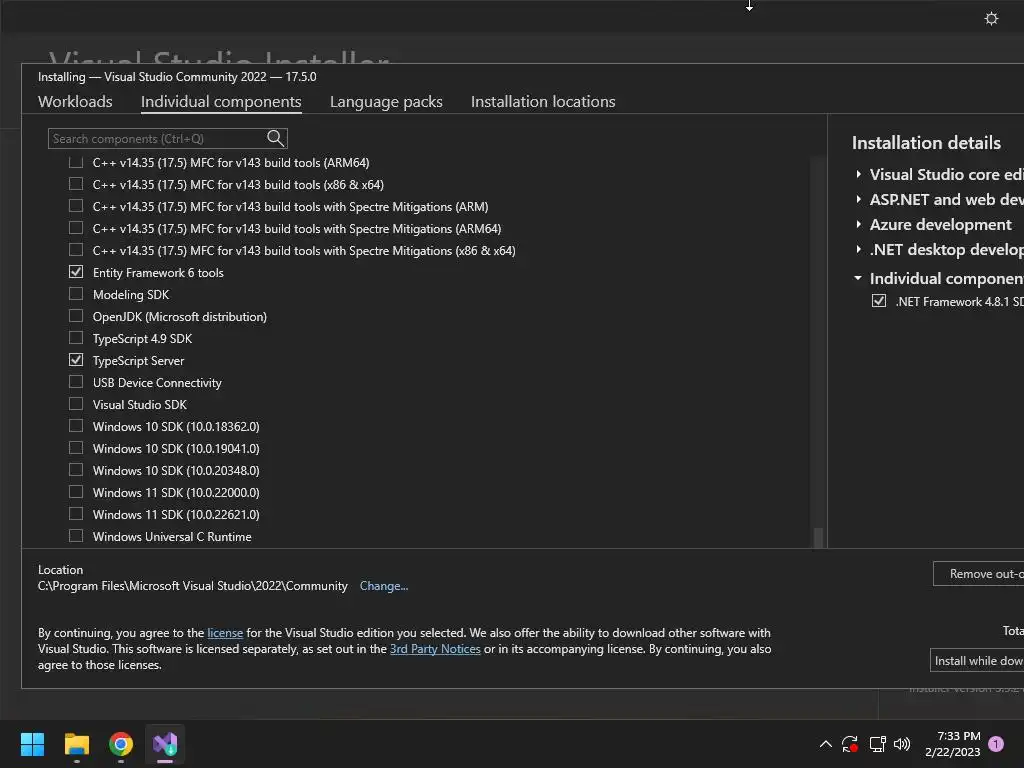
Task: Go to Installation locations tab
Action: 543,101
